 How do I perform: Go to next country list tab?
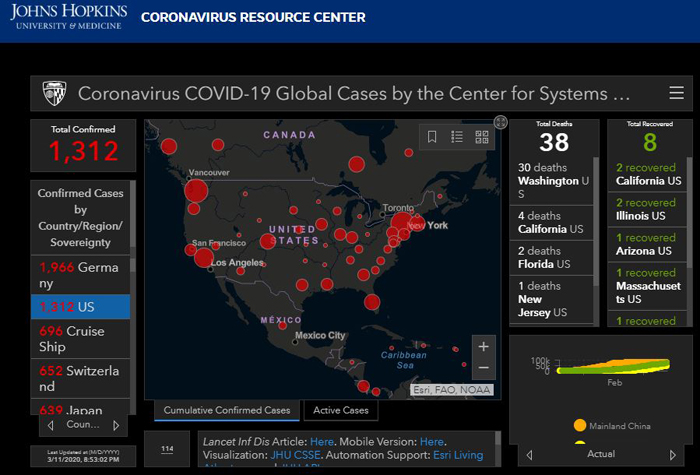[116, 425]
